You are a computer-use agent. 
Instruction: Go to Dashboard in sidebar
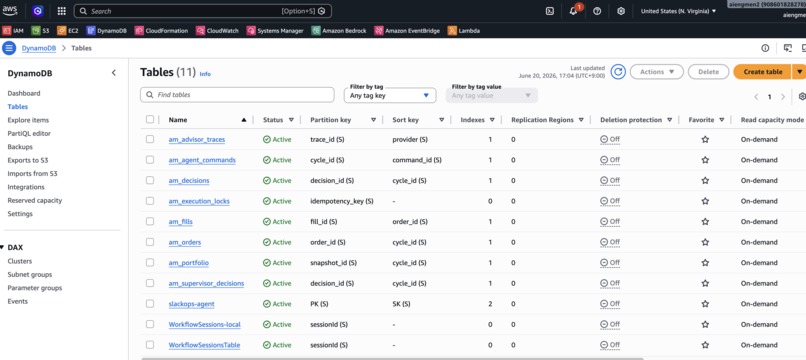click(24, 94)
